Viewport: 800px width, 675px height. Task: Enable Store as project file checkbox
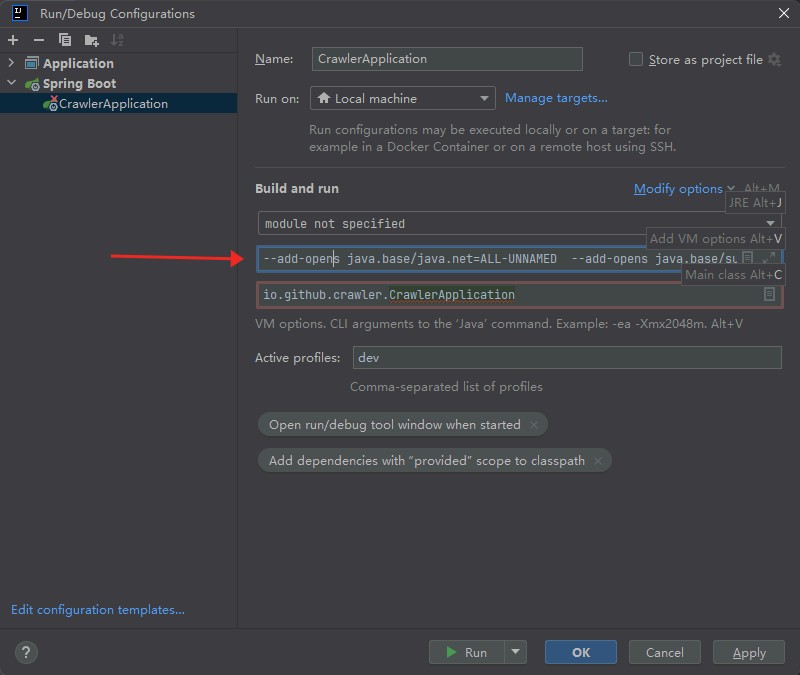coord(636,59)
